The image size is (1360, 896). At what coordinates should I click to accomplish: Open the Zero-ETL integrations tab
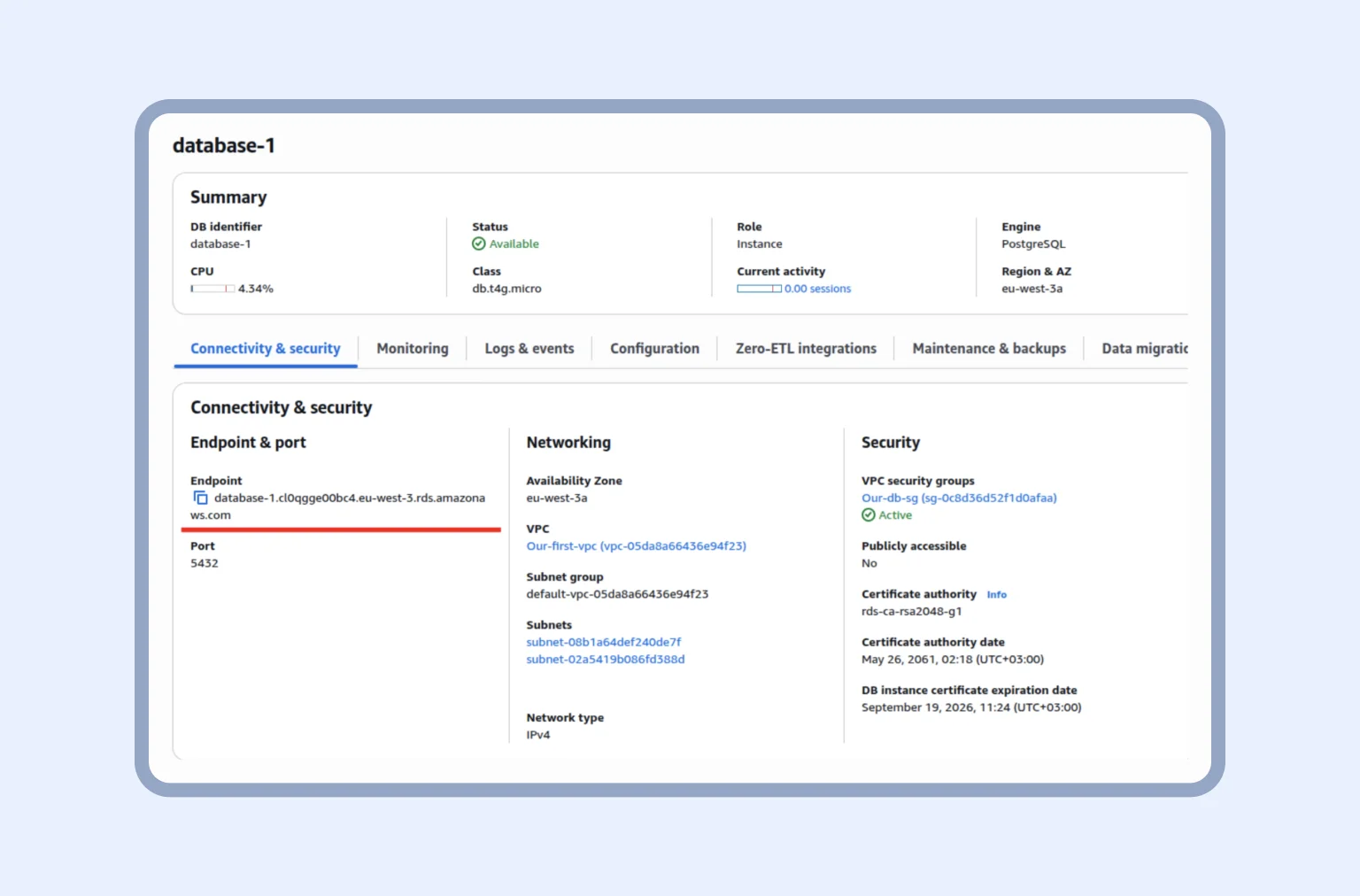[804, 348]
